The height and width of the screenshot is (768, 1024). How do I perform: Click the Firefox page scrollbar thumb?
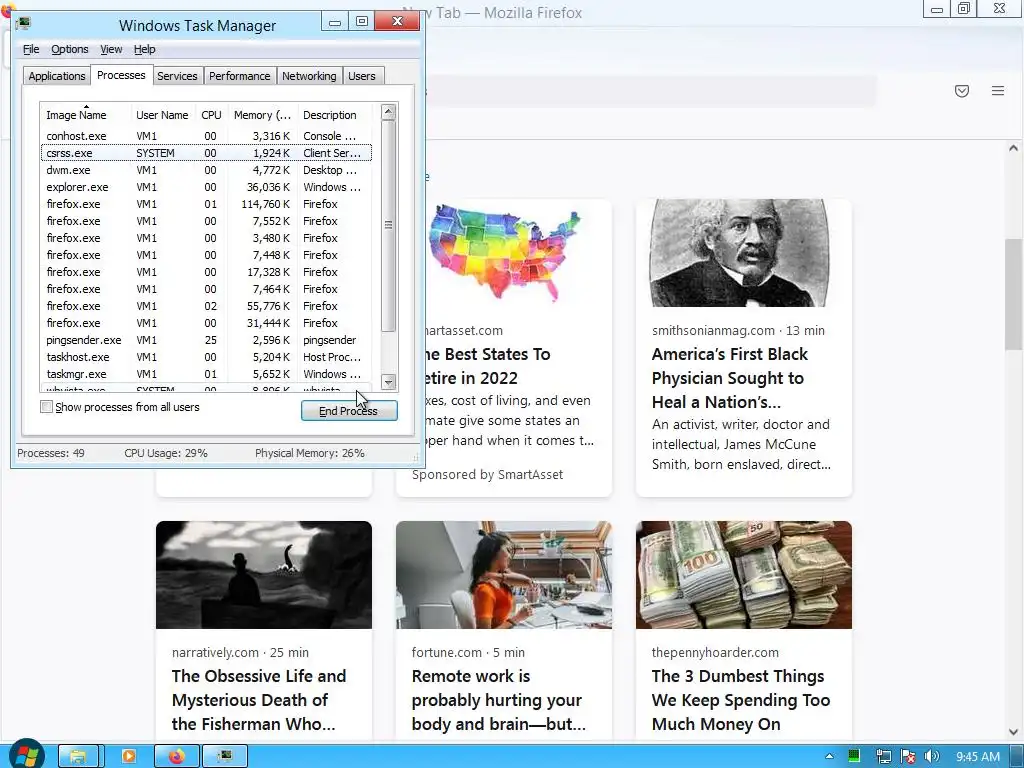pyautogui.click(x=1014, y=295)
